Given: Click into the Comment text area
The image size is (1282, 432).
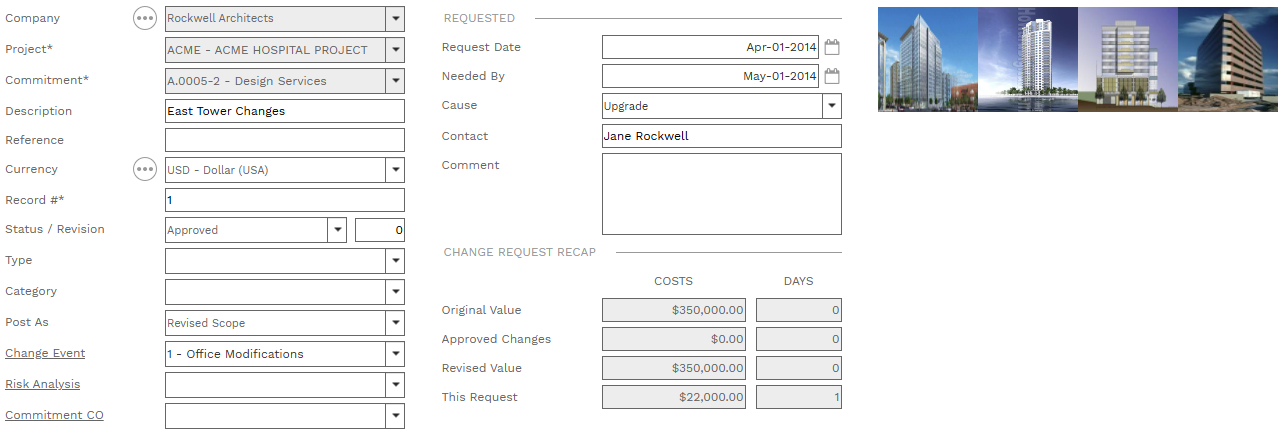Looking at the screenshot, I should [721, 193].
